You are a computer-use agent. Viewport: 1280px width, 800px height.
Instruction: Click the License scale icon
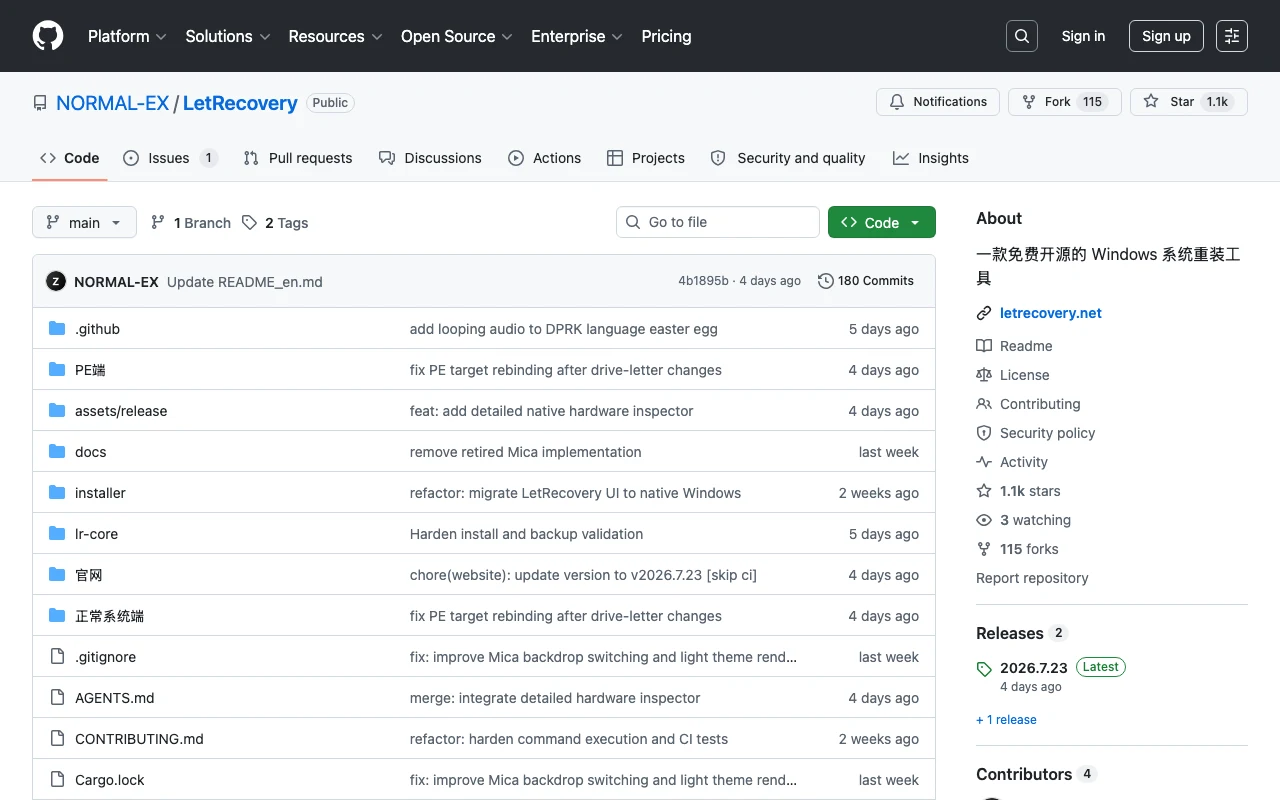[x=984, y=374]
